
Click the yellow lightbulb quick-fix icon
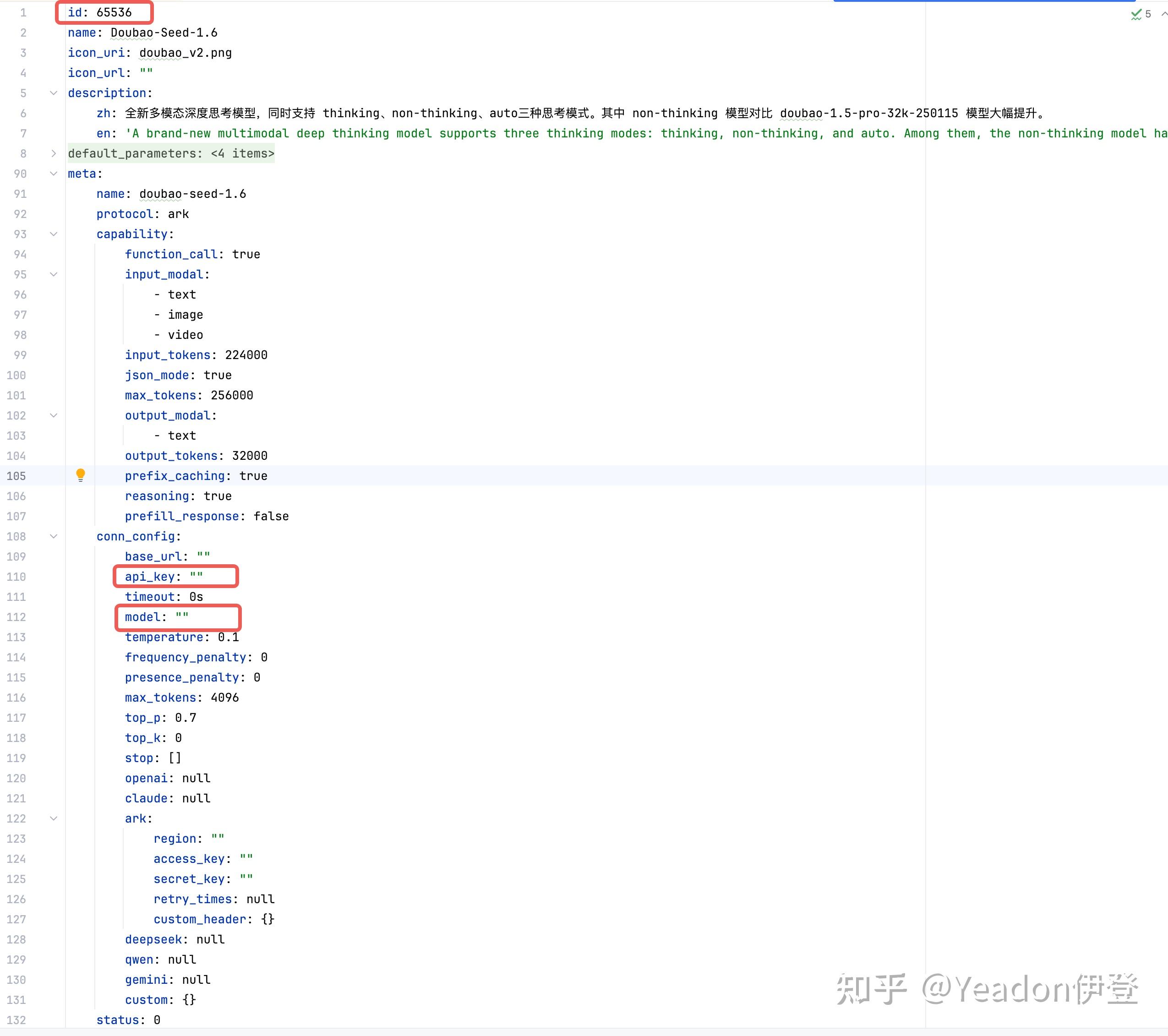click(81, 474)
